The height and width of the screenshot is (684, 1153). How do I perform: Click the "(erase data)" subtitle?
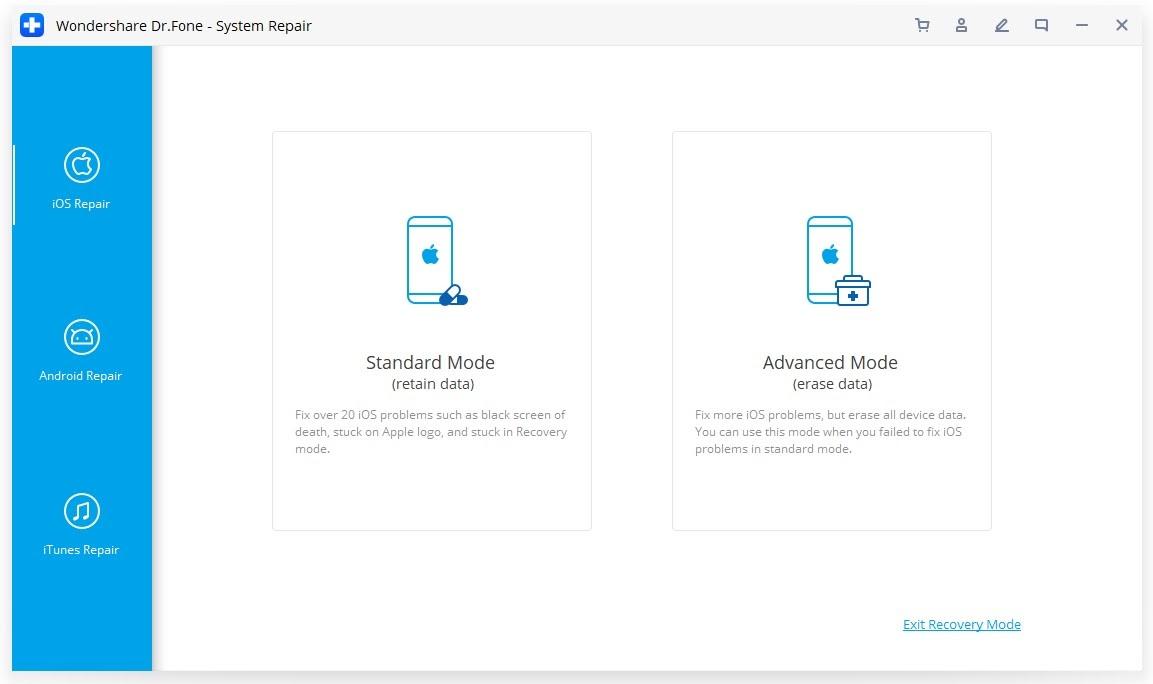click(x=832, y=384)
